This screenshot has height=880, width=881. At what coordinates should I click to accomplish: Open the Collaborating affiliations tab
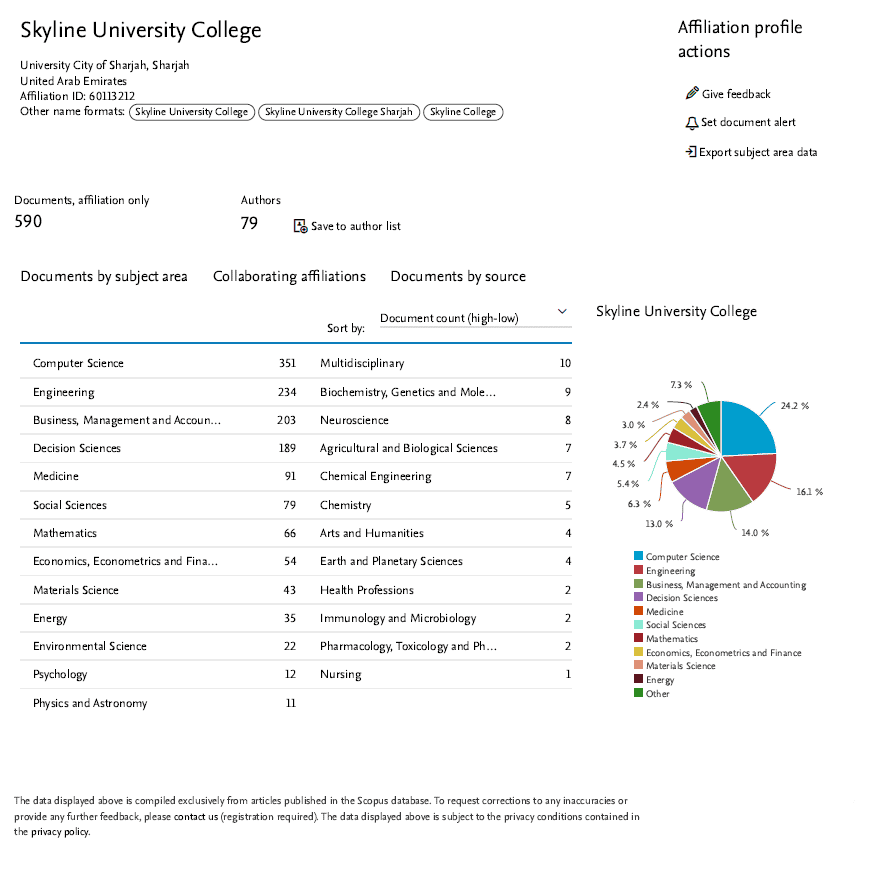[289, 276]
